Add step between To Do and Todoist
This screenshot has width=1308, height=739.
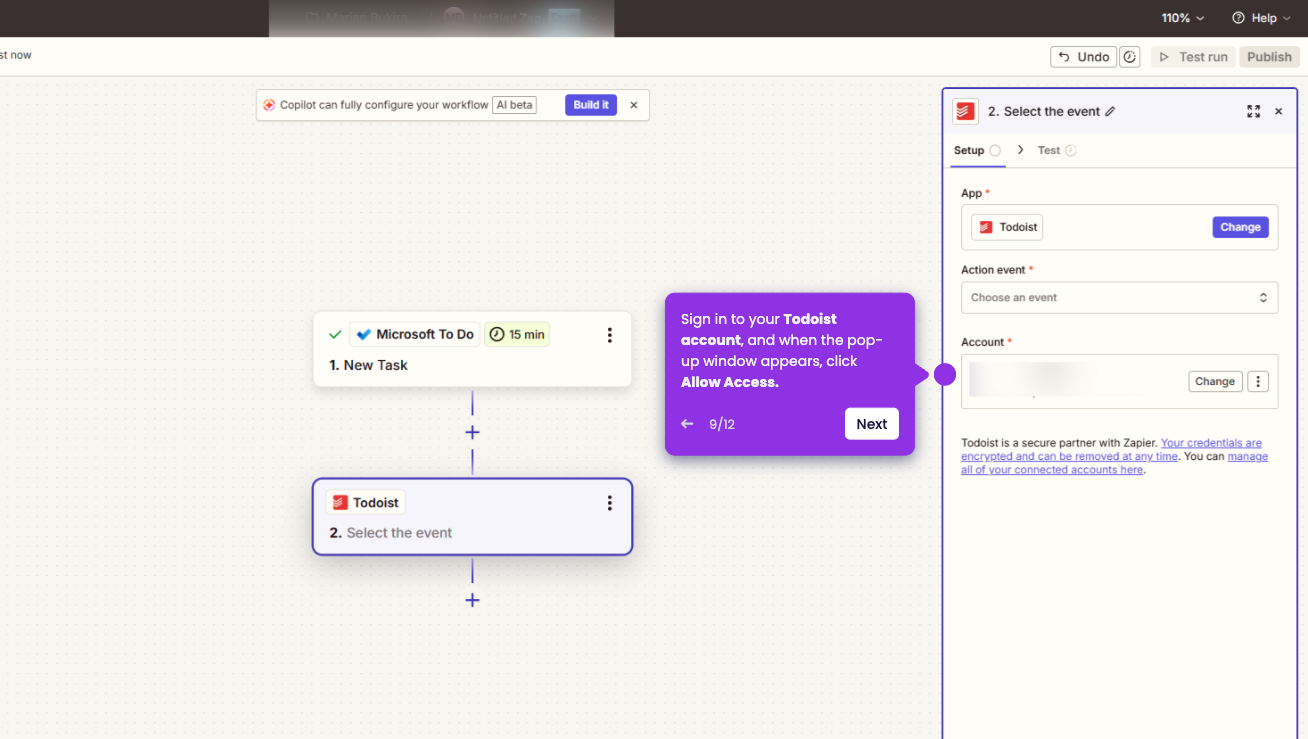pyautogui.click(x=472, y=432)
